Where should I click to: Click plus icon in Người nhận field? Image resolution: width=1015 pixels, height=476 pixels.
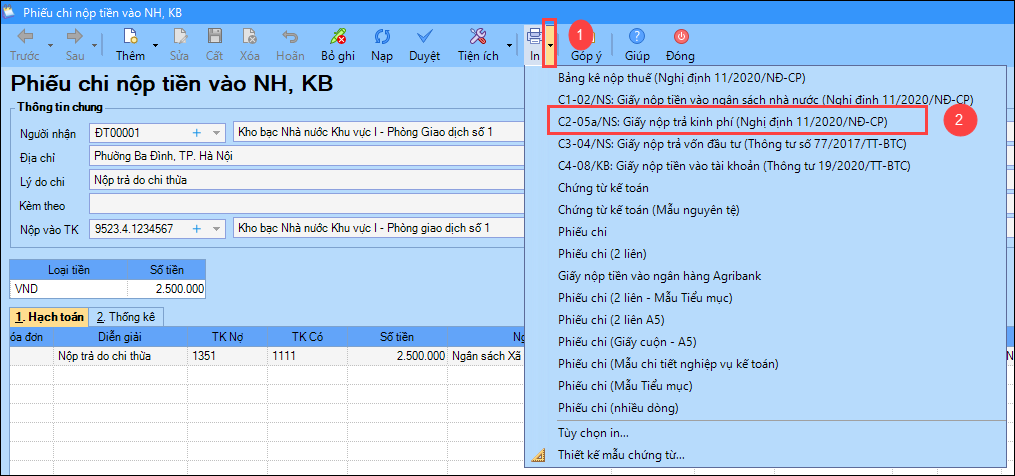(197, 133)
